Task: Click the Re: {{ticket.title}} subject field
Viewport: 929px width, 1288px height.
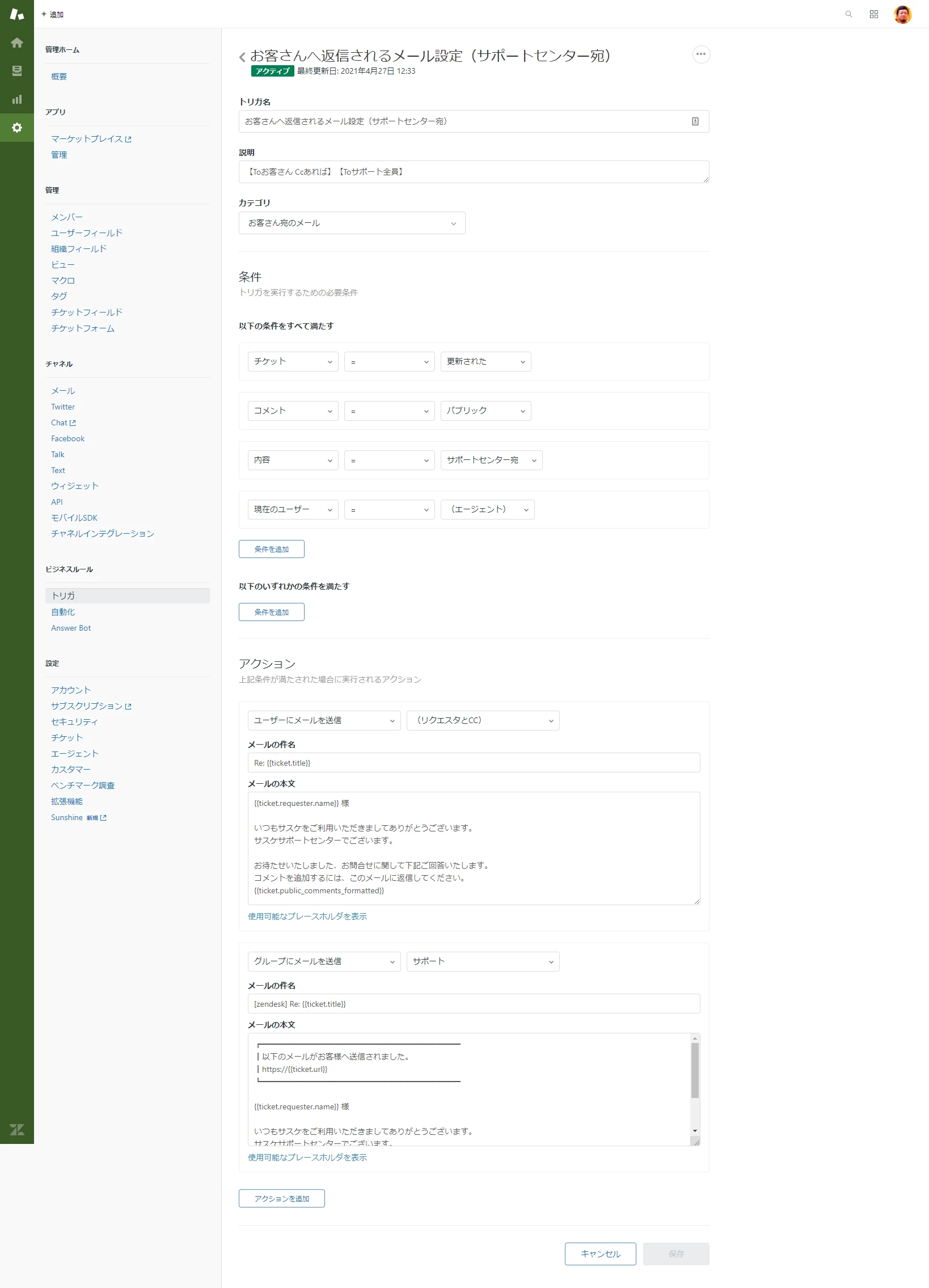Action: click(474, 763)
